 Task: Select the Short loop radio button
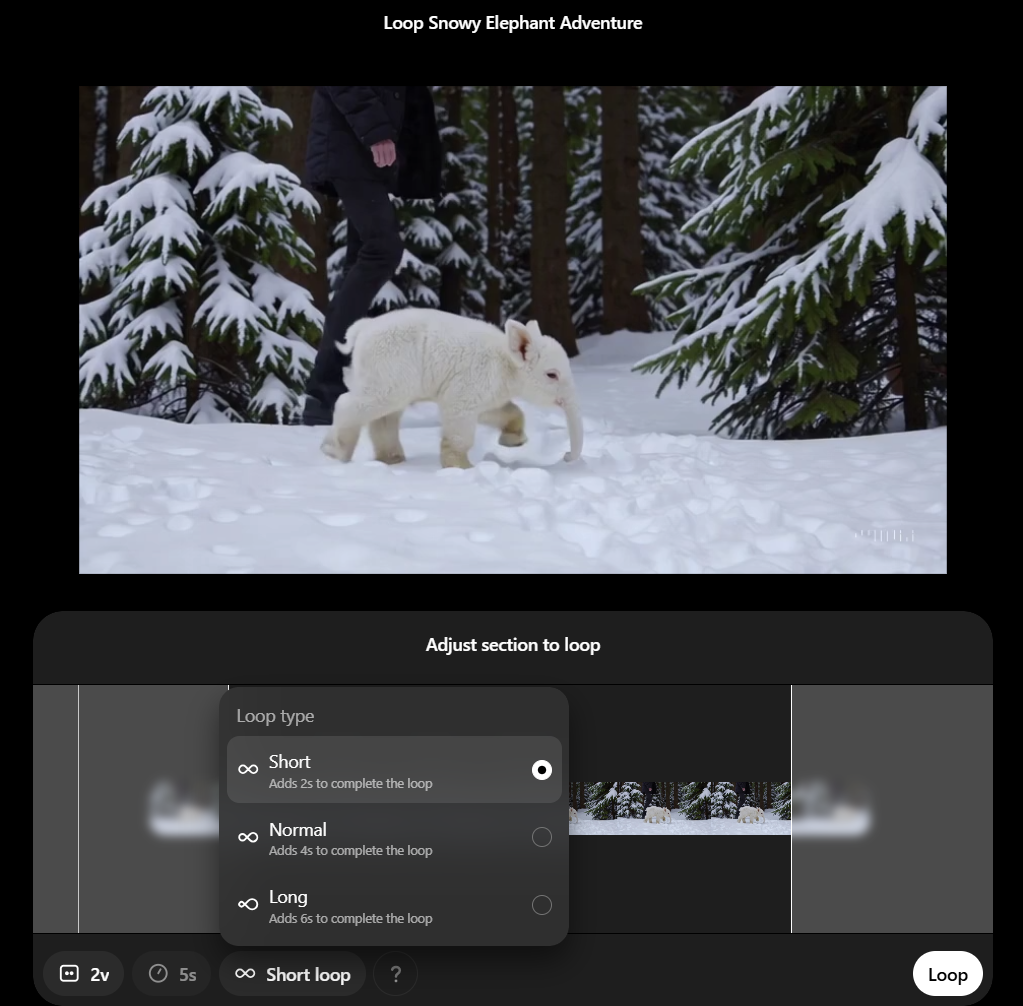pyautogui.click(x=542, y=770)
